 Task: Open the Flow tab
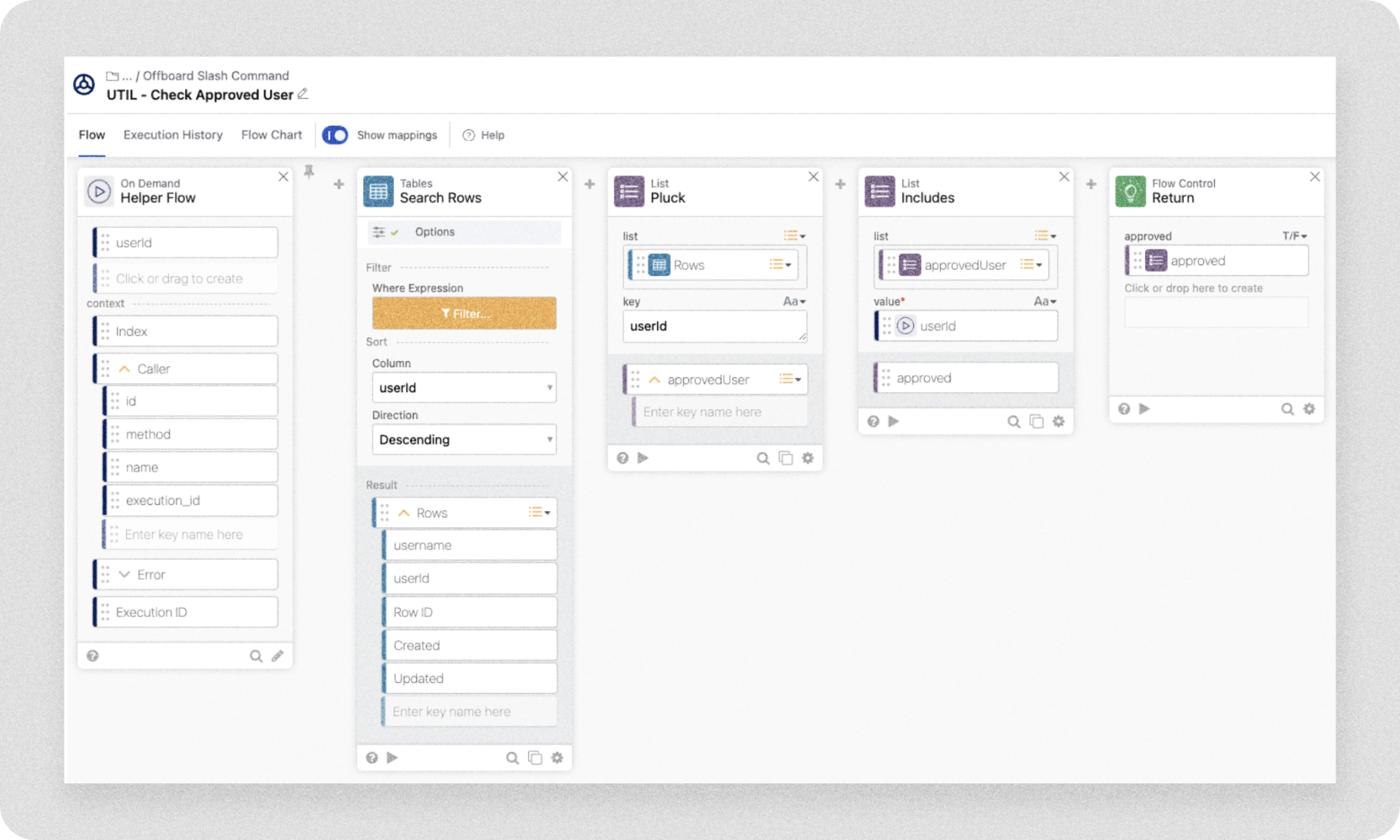(92, 135)
